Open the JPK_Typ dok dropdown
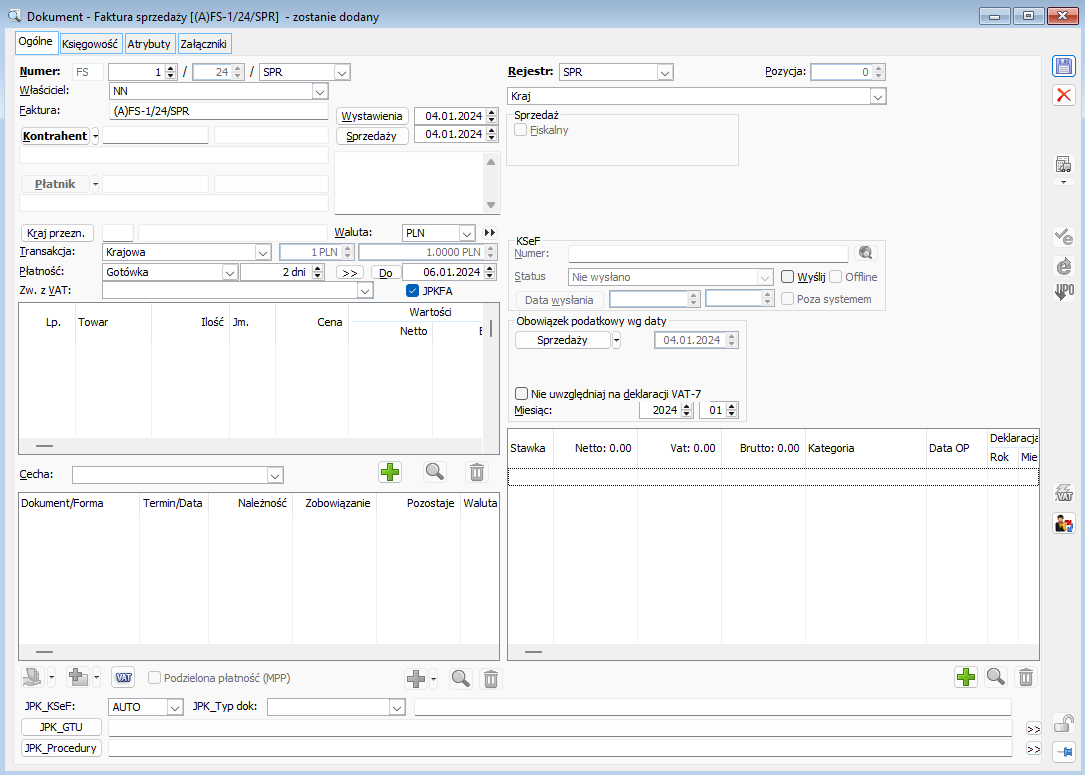 click(396, 707)
